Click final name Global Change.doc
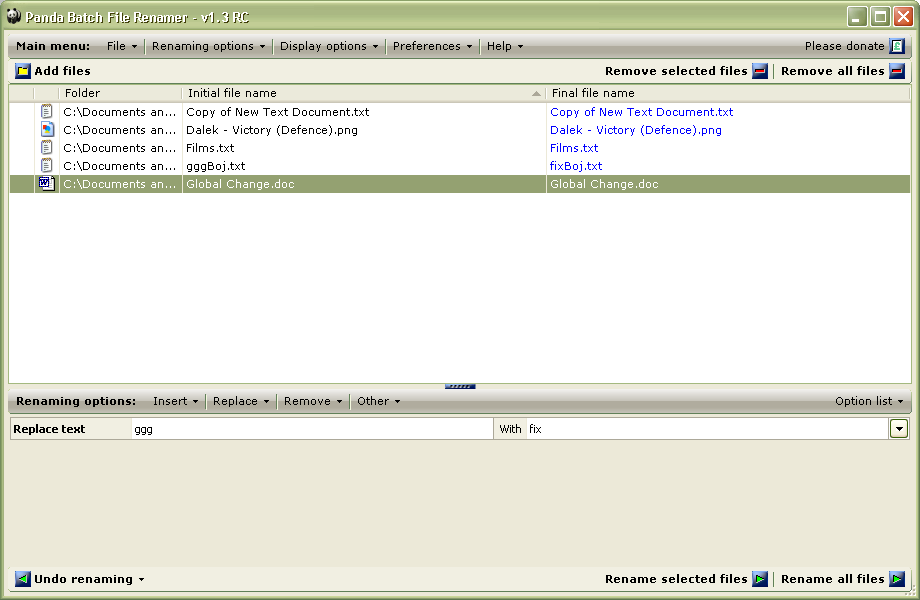Screen dimensions: 920x600 click(x=604, y=184)
